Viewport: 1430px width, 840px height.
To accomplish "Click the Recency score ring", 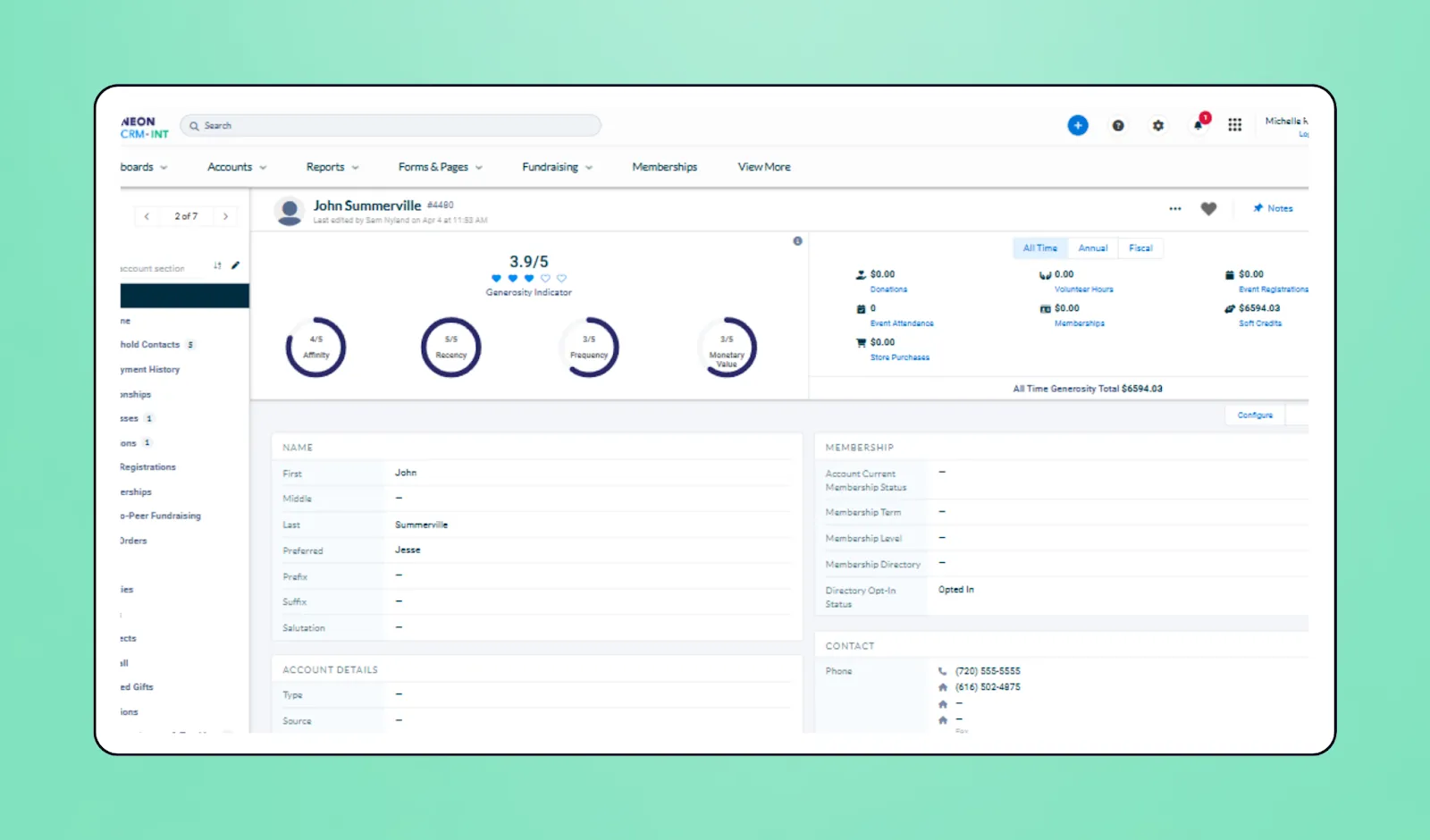I will 450,347.
